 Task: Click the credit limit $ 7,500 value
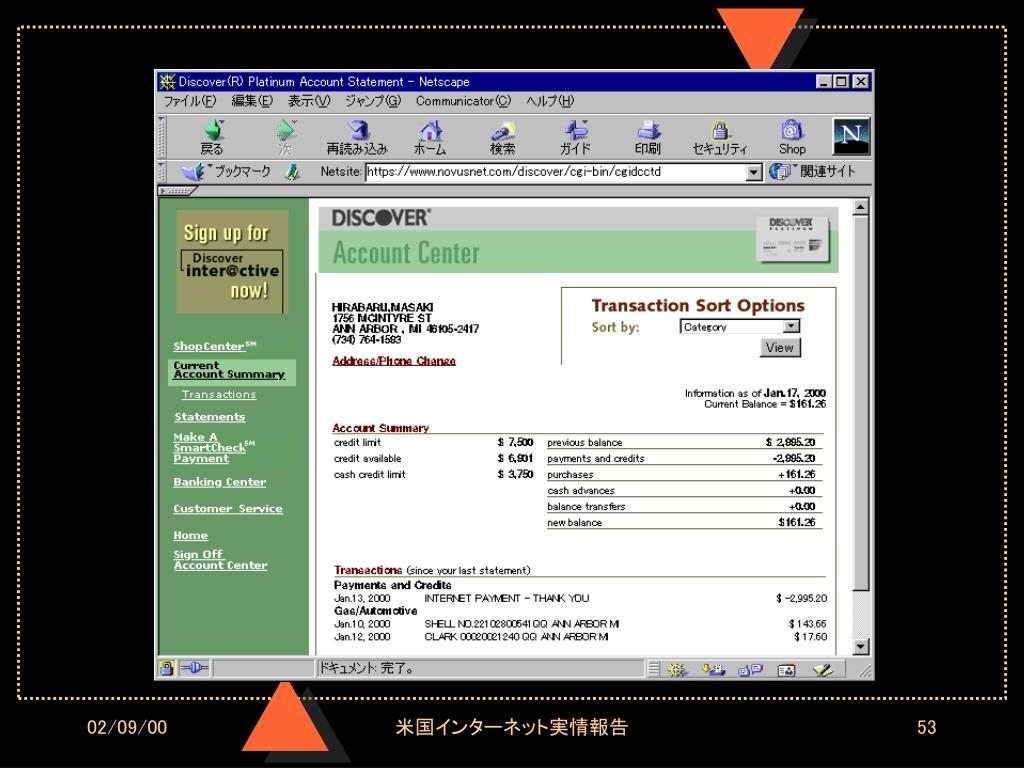515,442
